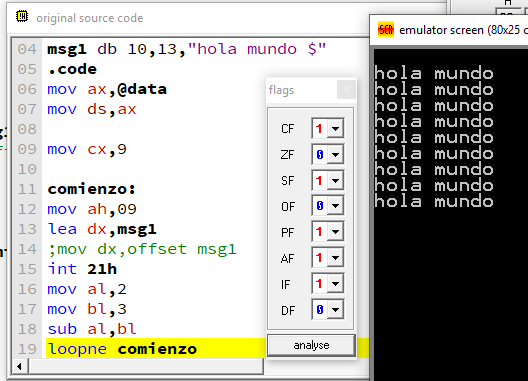Viewport: 528px width, 381px height.
Task: Open the PF flag dropdown
Action: pyautogui.click(x=335, y=232)
